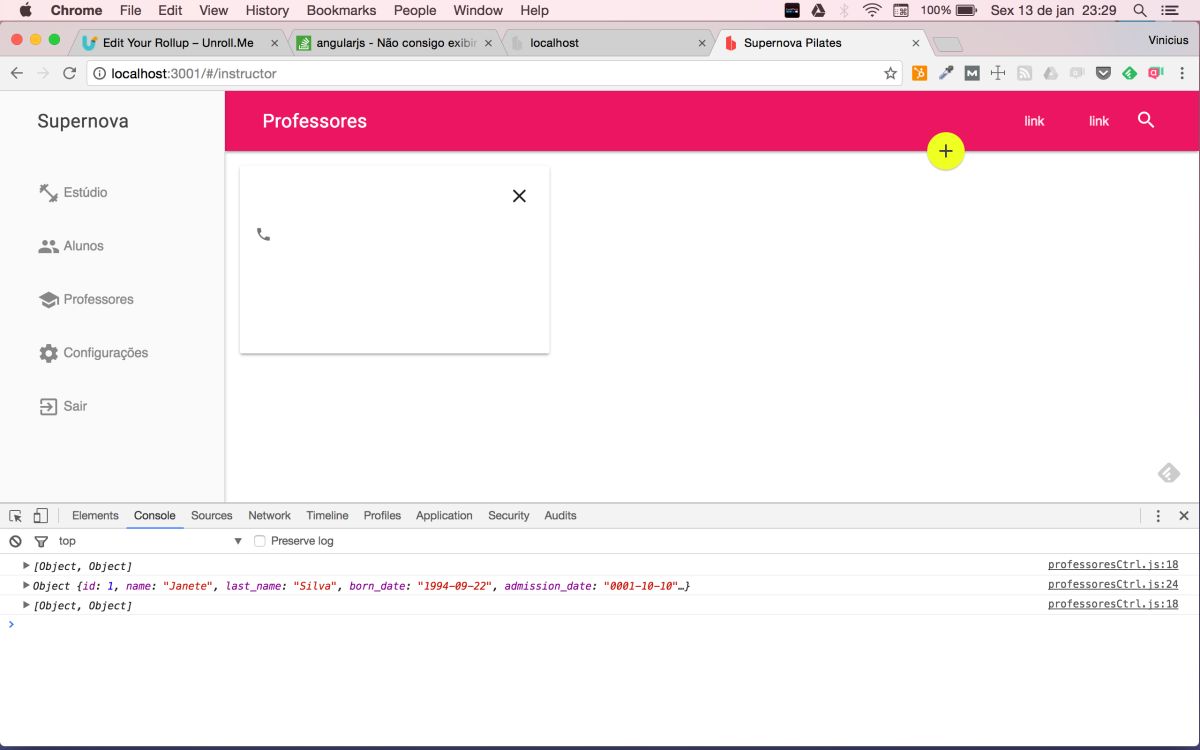
Task: Toggle device toolbar icon in DevTools
Action: point(40,516)
